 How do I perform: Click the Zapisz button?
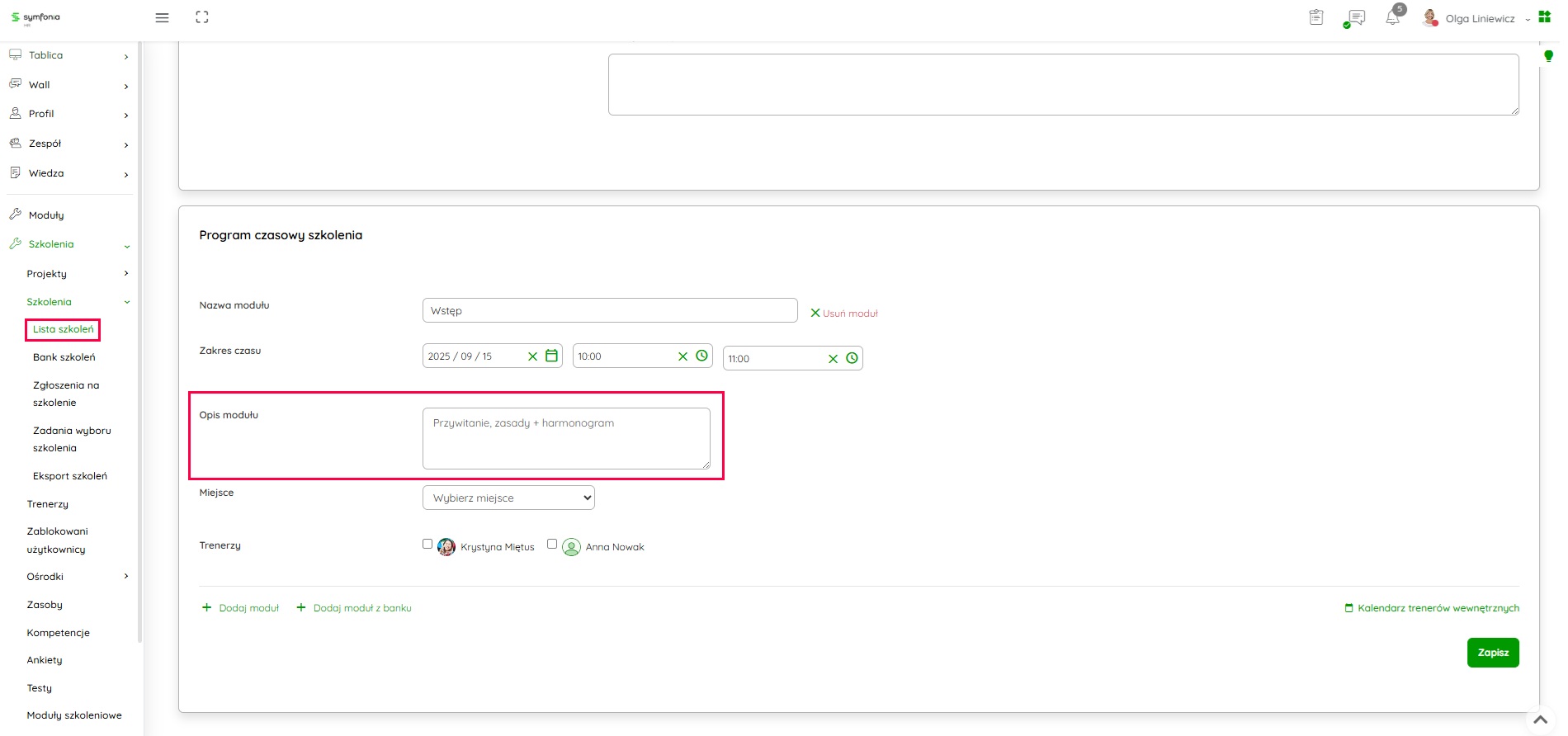coord(1492,653)
